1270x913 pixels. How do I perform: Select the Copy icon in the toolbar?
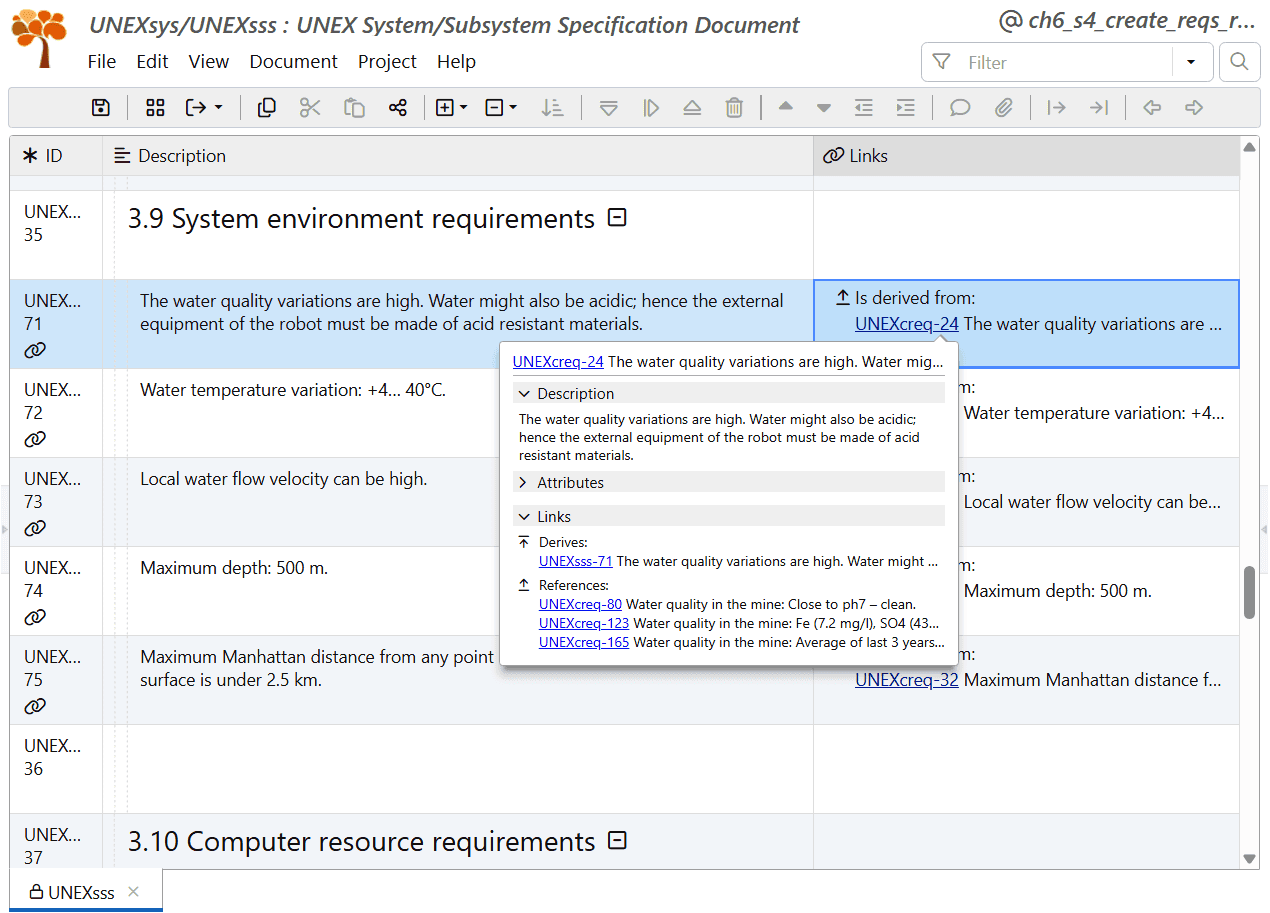[x=266, y=107]
